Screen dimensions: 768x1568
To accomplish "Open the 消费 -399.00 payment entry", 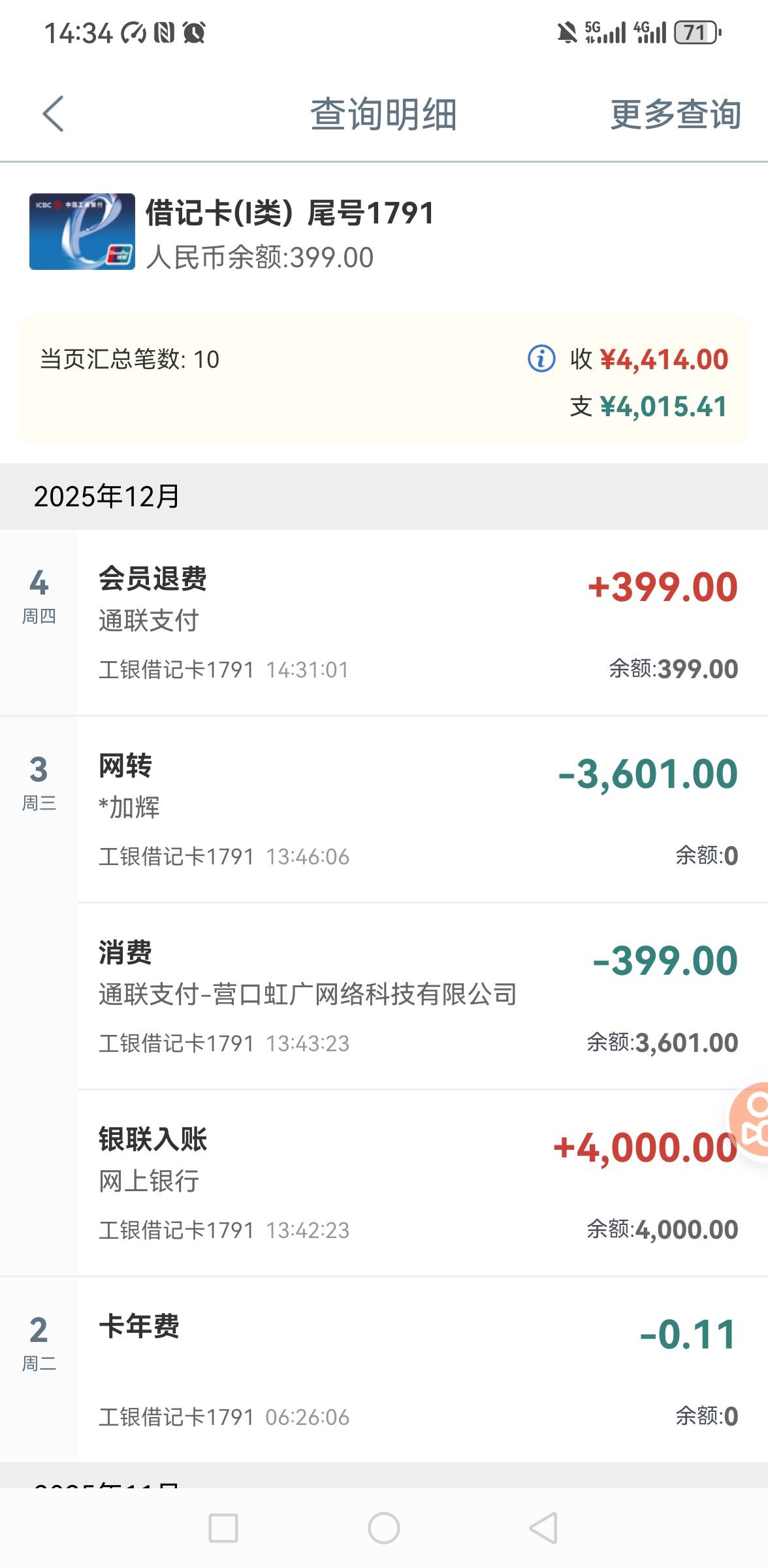I will [x=418, y=996].
